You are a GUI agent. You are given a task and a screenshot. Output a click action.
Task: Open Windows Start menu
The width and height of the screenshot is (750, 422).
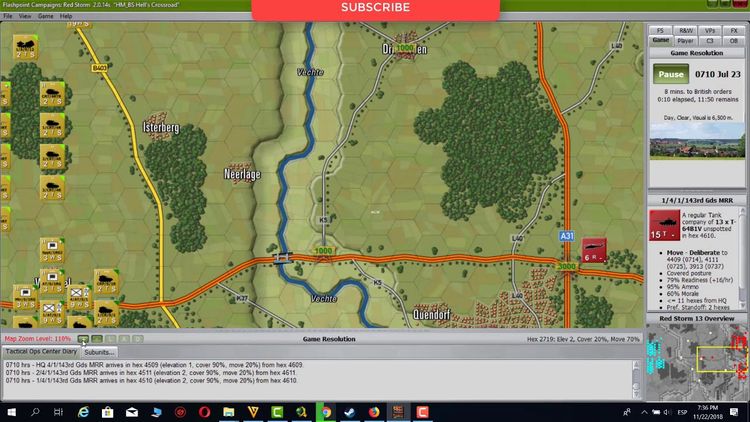pos(11,412)
